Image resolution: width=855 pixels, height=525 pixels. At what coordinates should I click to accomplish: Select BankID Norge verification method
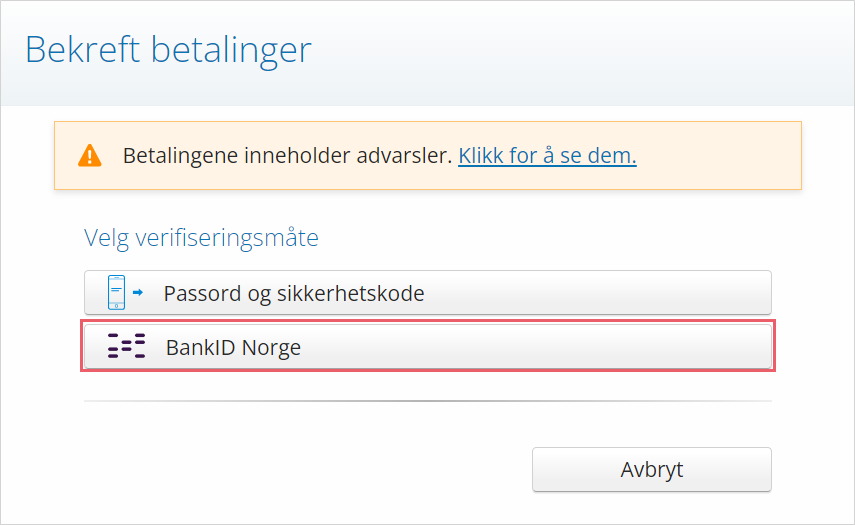point(428,347)
